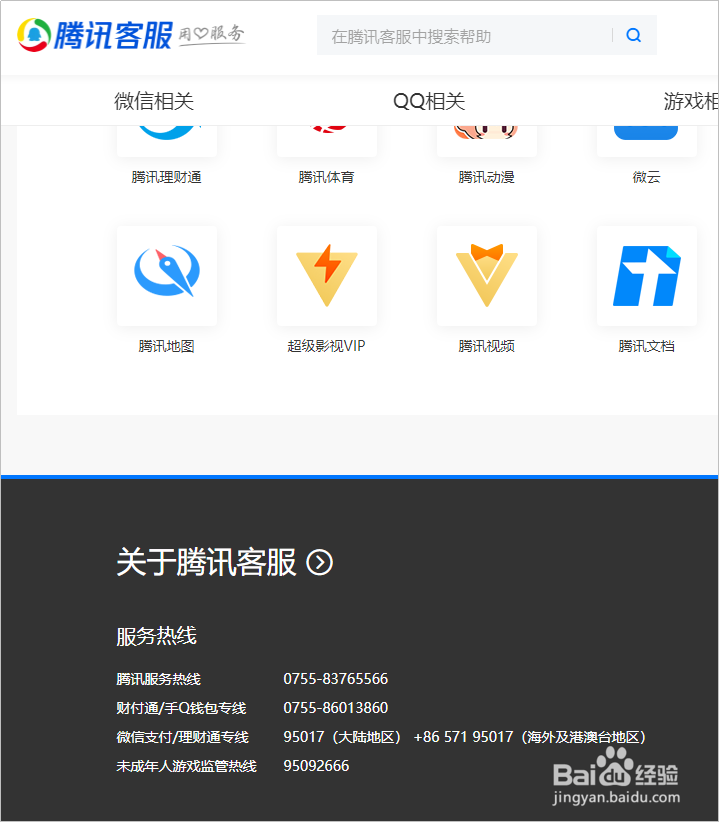This screenshot has width=720, height=823.
Task: Click phone number 0755-83765566
Action: pyautogui.click(x=336, y=679)
